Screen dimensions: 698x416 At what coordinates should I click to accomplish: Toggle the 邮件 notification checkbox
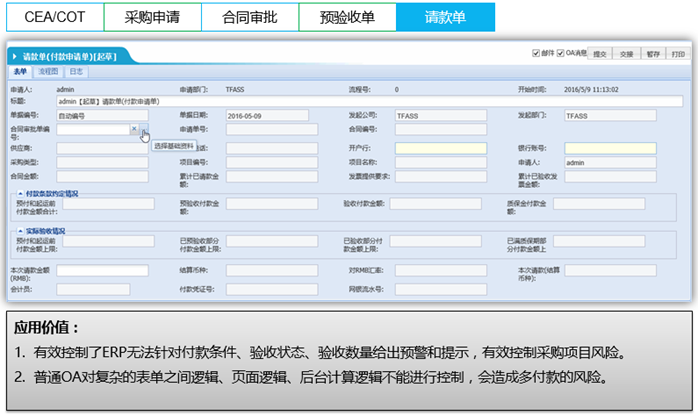pos(536,53)
